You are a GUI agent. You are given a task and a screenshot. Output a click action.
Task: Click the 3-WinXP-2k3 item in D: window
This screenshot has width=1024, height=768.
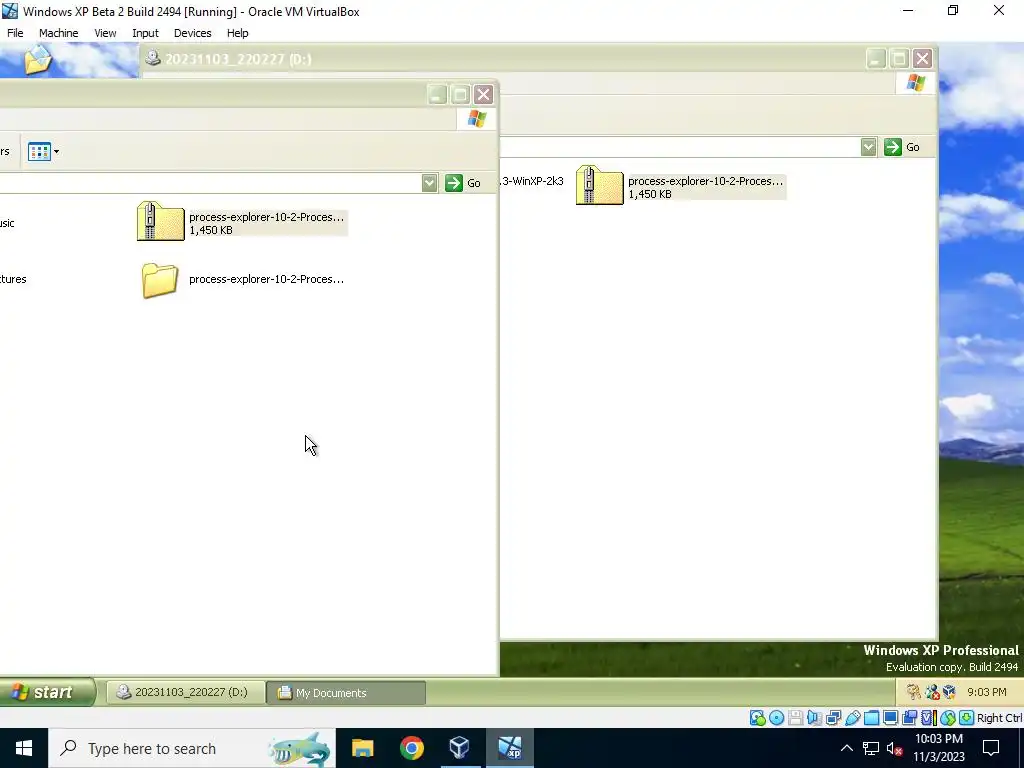[532, 181]
